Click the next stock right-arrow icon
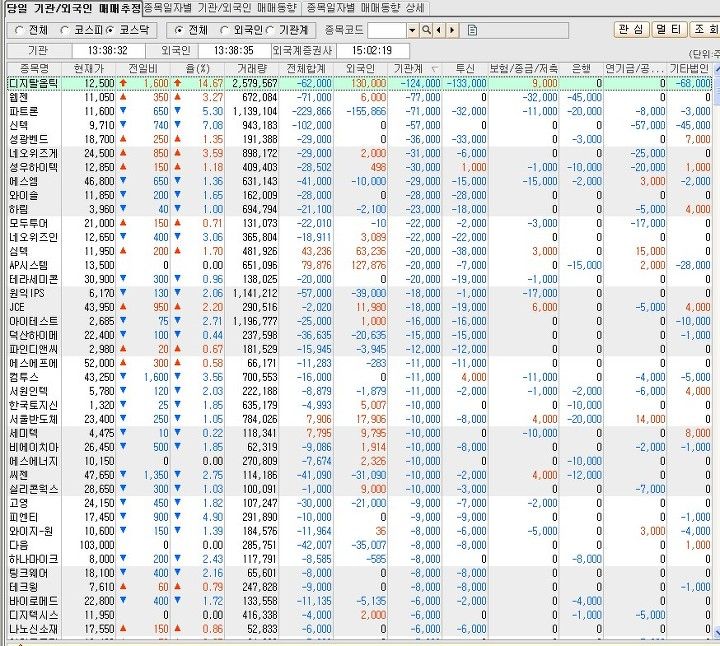The width and height of the screenshot is (720, 646). coord(452,30)
